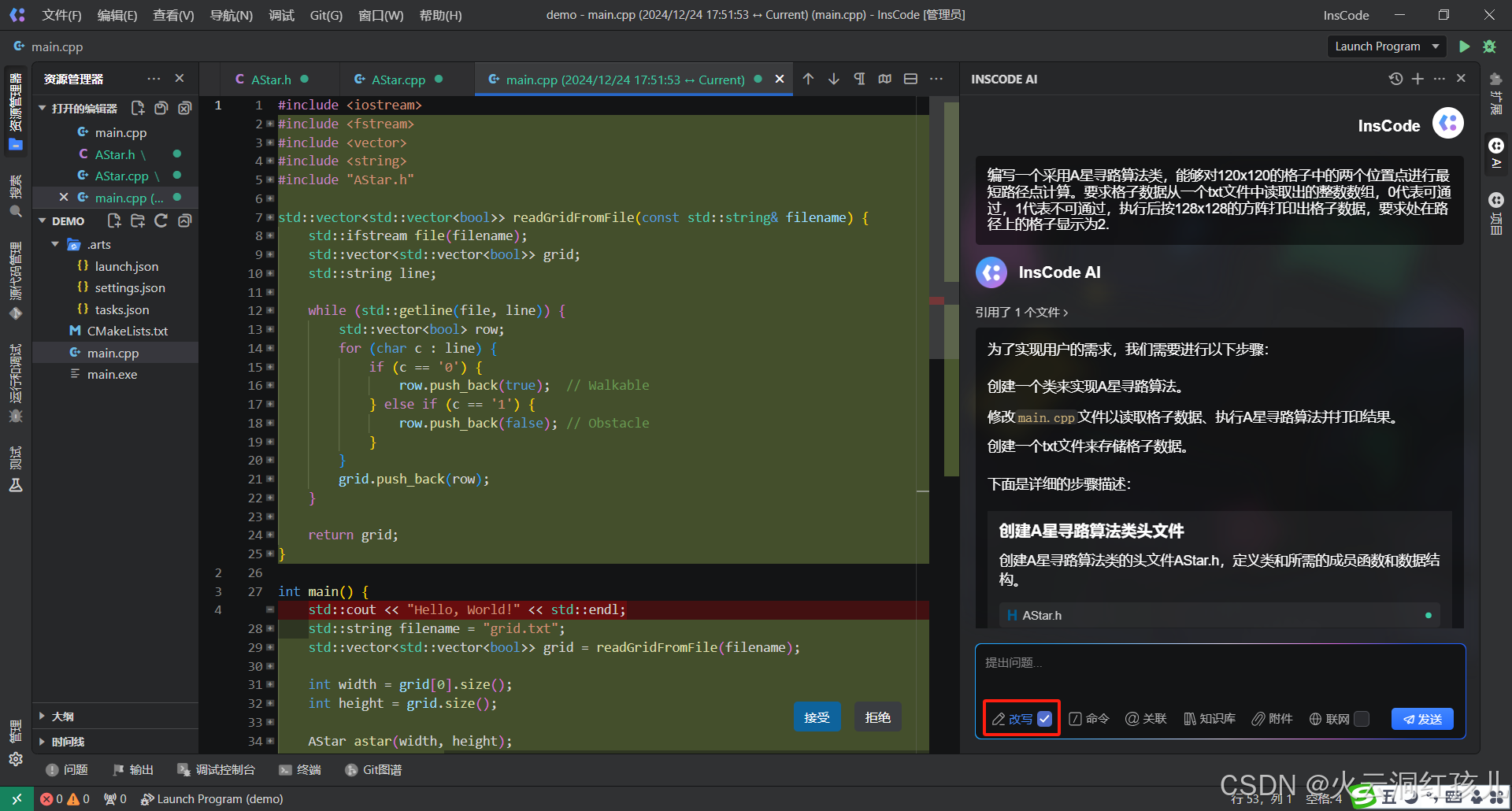Open settings gear at bottom left
The width and height of the screenshot is (1512, 811).
(x=16, y=759)
